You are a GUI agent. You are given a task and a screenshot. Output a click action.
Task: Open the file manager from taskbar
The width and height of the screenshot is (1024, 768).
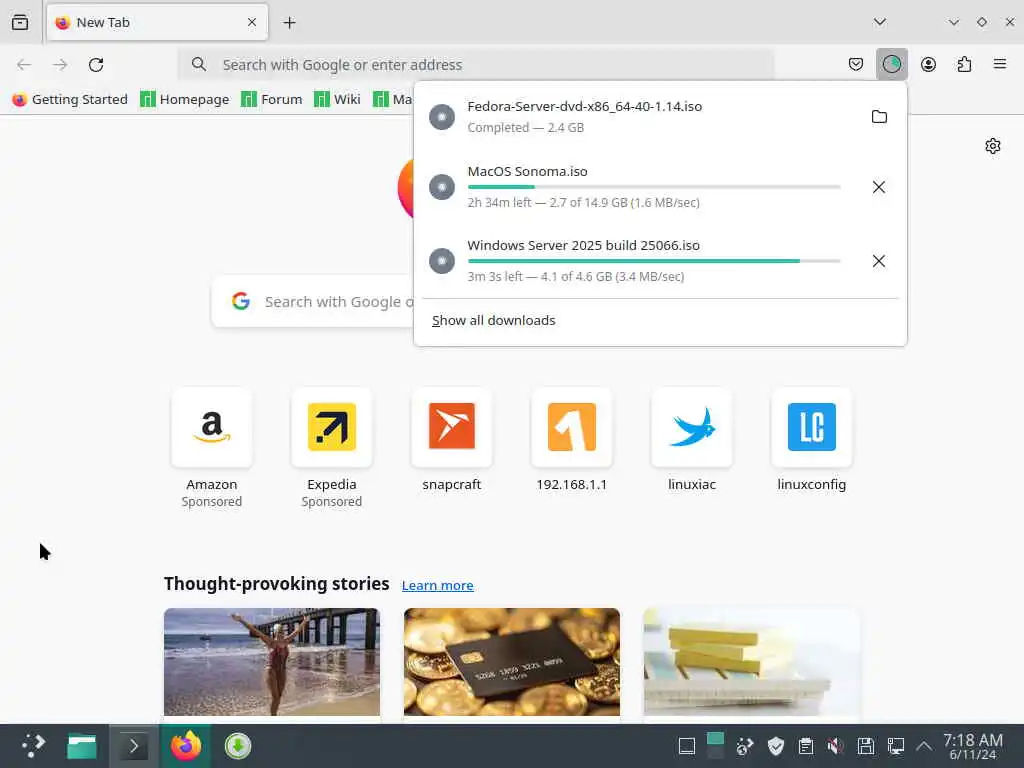point(82,746)
